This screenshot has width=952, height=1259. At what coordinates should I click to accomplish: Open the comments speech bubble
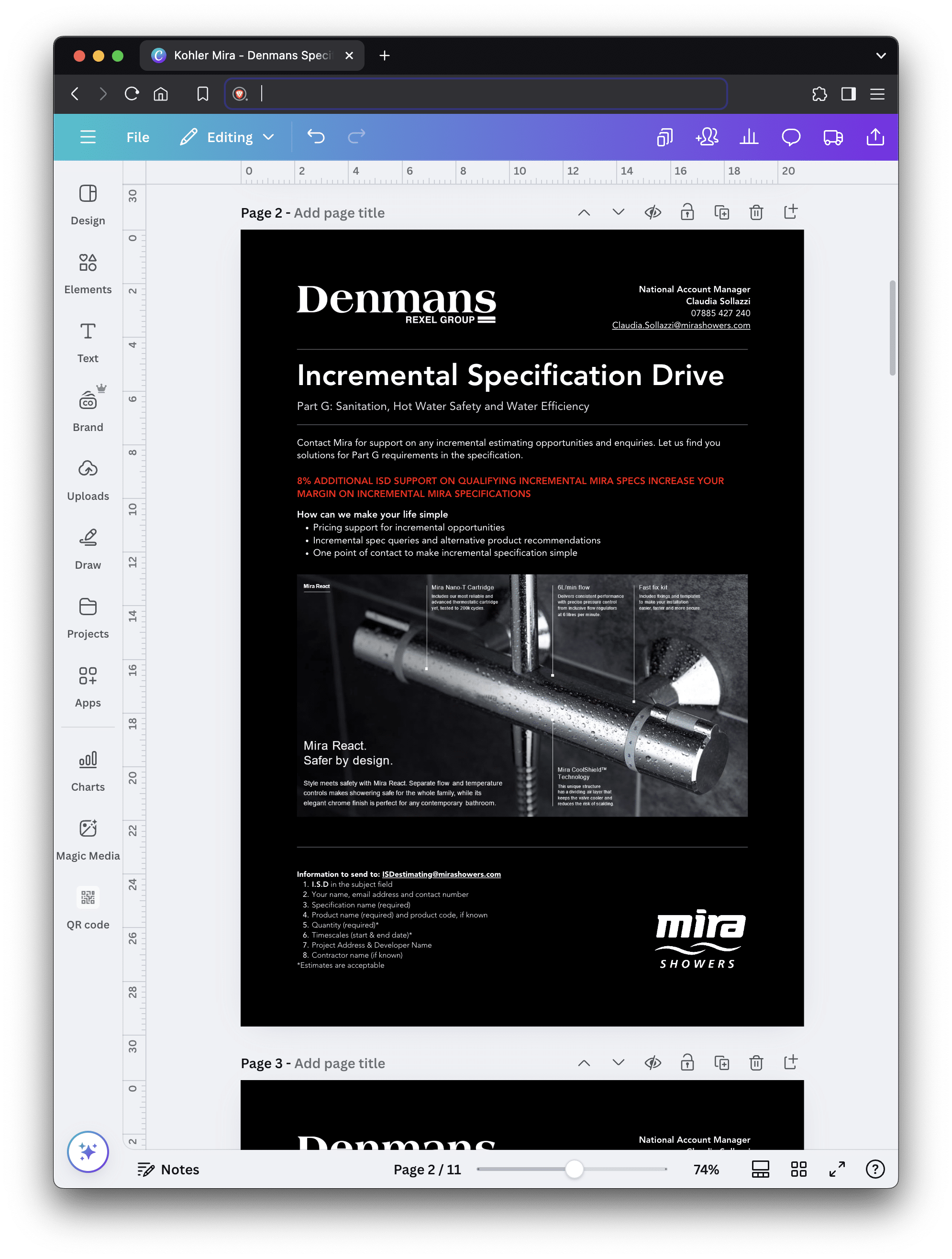click(791, 137)
